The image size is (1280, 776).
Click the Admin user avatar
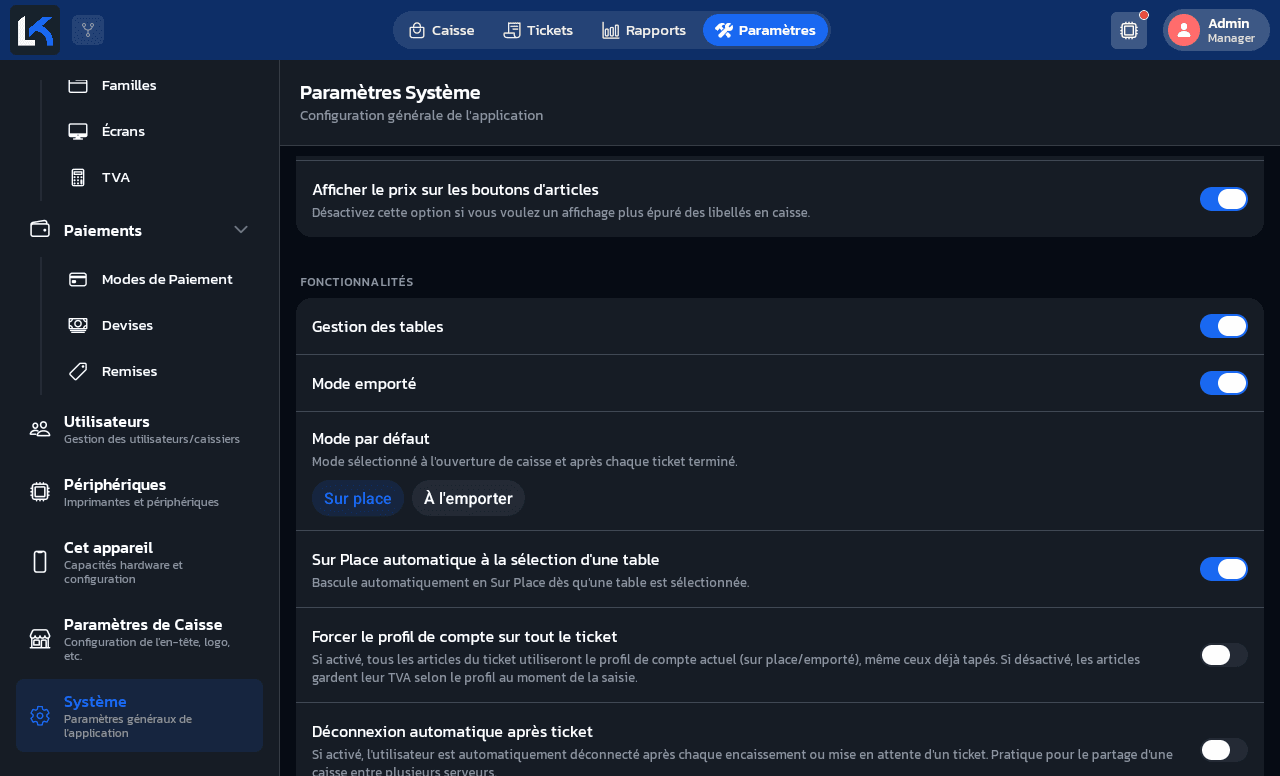click(1184, 30)
